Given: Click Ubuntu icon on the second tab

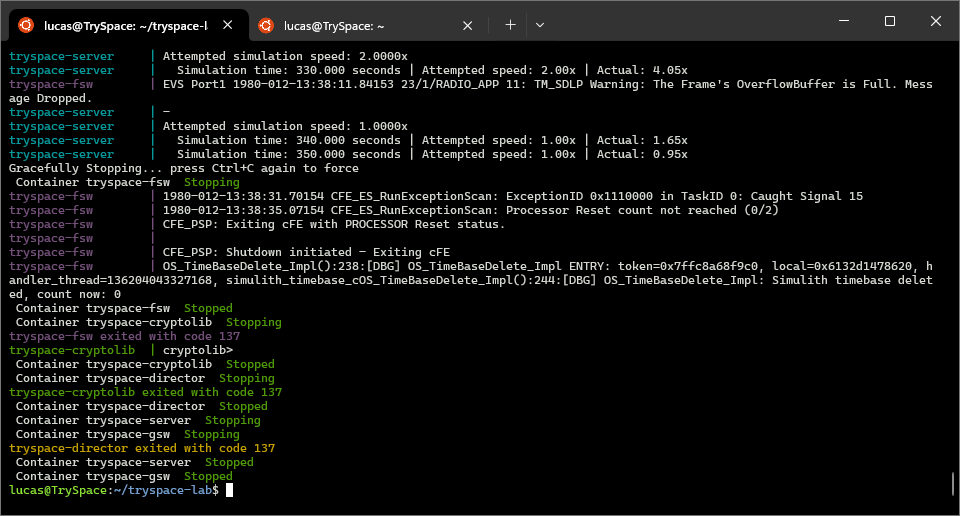Looking at the screenshot, I should 266,25.
